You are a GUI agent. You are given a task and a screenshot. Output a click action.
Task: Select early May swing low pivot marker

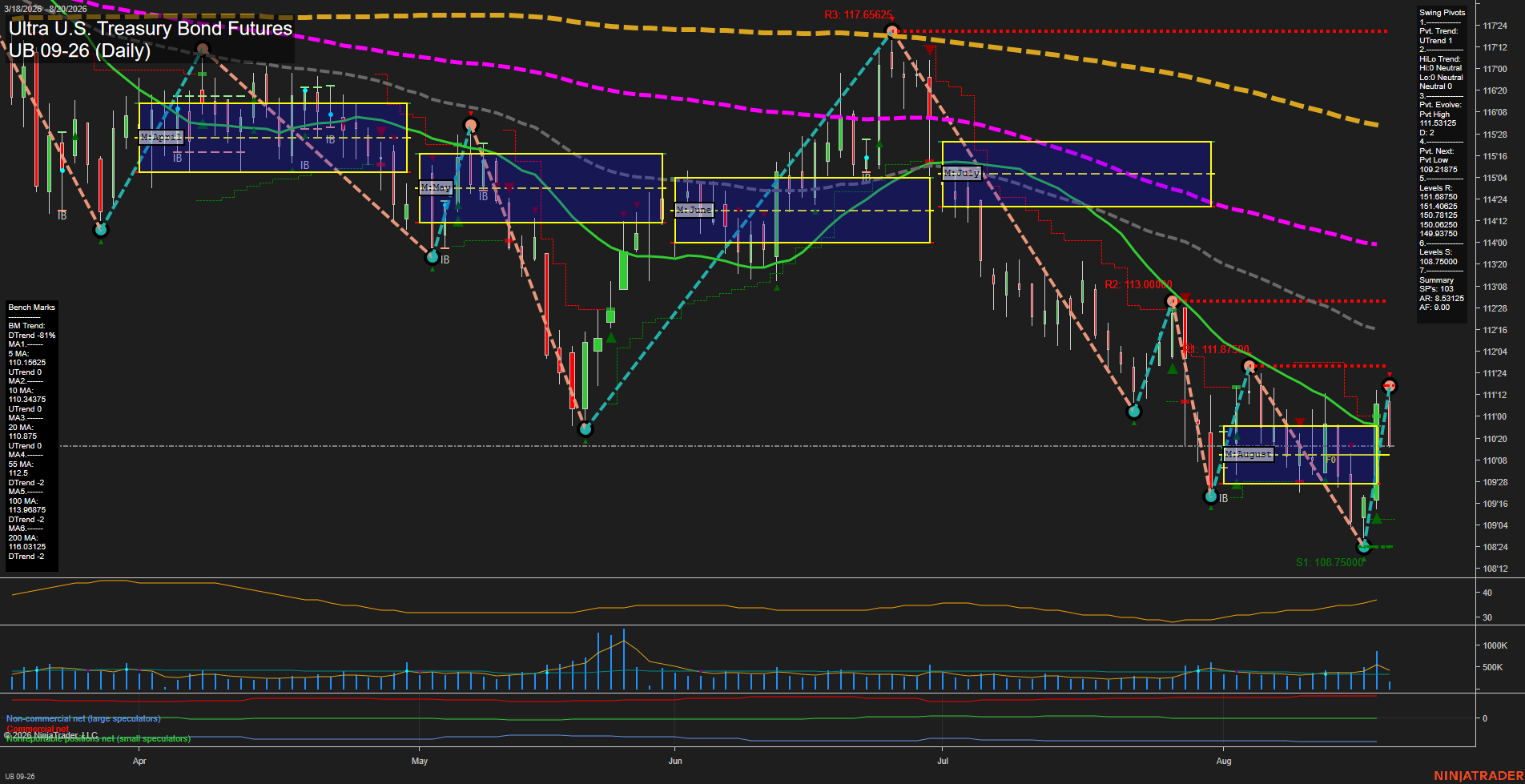coord(433,257)
